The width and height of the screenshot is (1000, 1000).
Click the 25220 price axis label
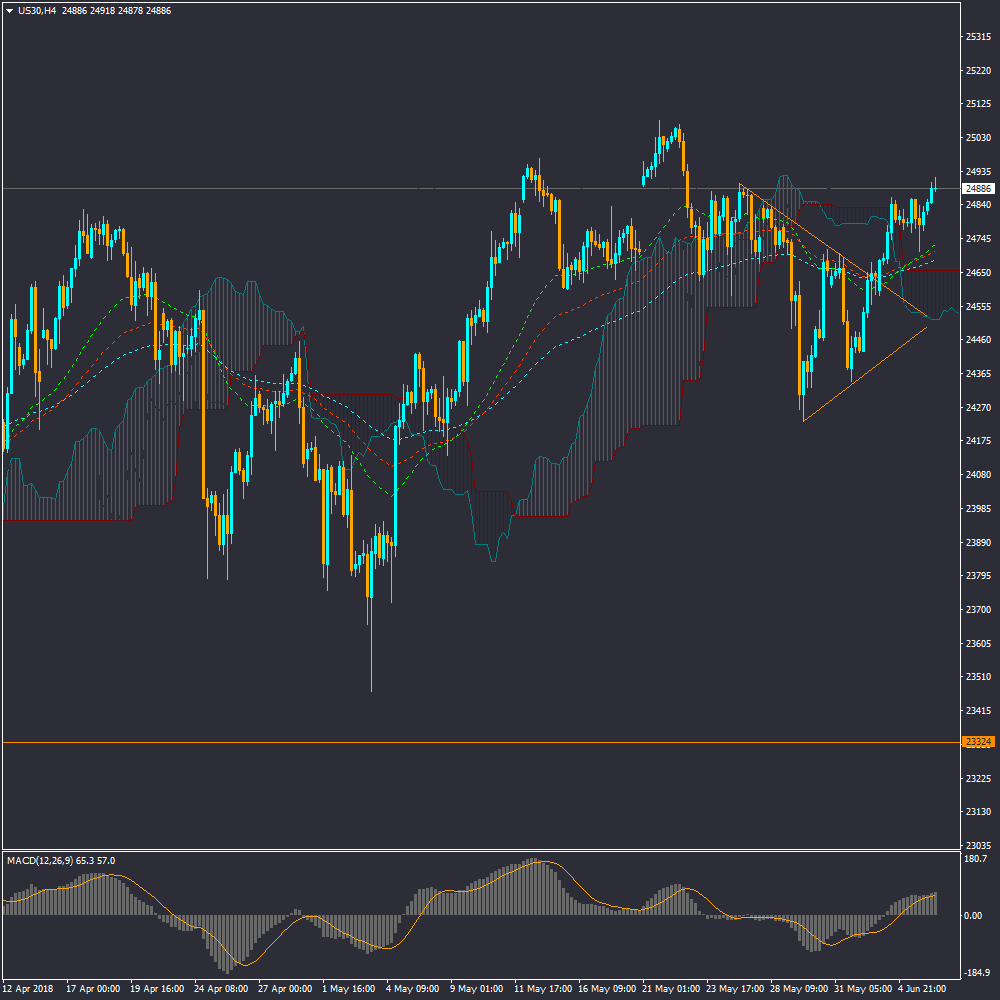[978, 70]
